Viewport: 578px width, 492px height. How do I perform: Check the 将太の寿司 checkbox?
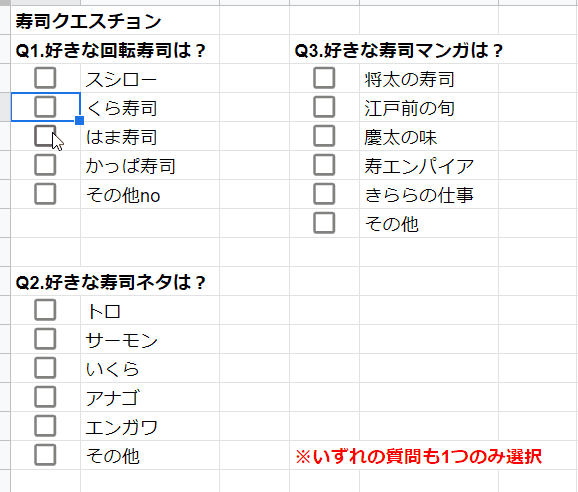[324, 78]
